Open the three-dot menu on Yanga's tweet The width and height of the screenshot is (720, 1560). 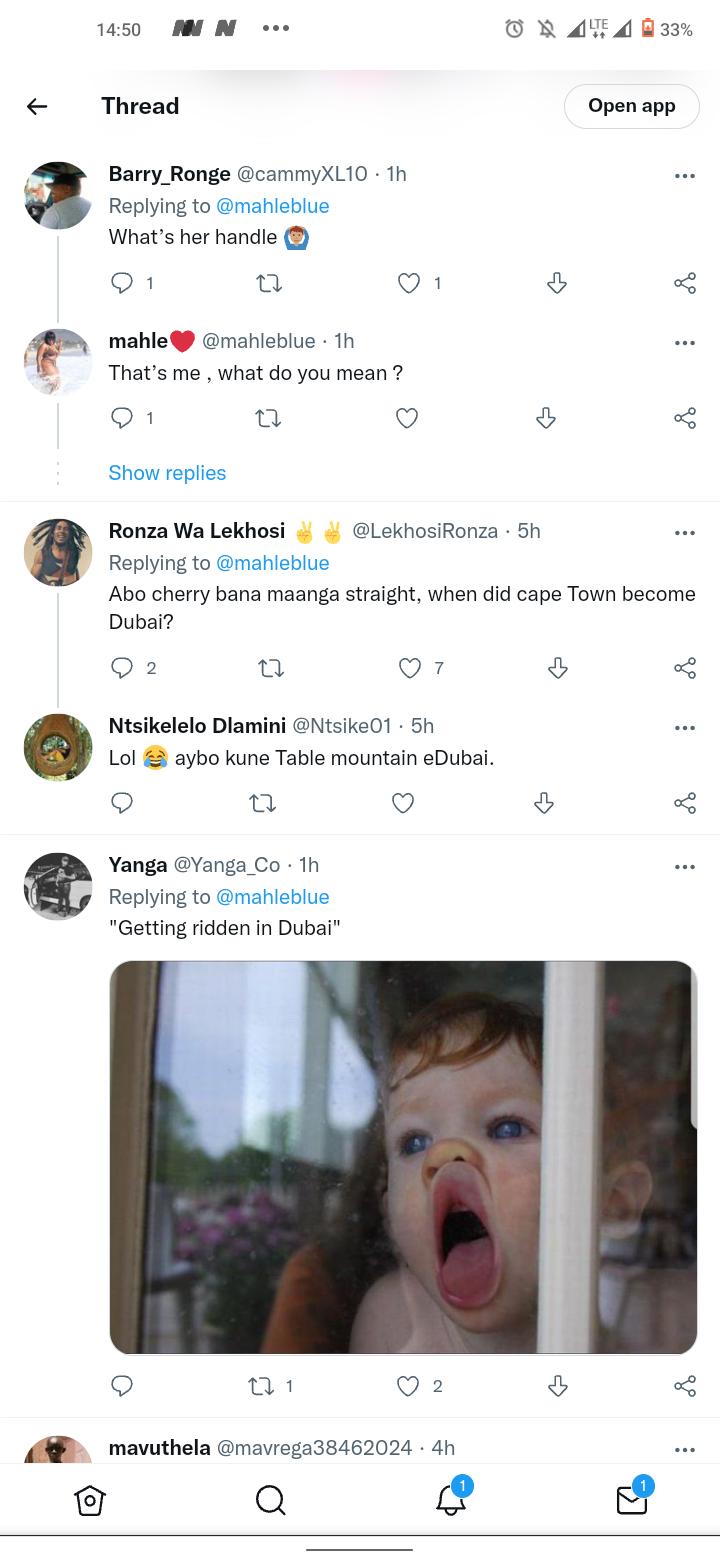coord(685,867)
